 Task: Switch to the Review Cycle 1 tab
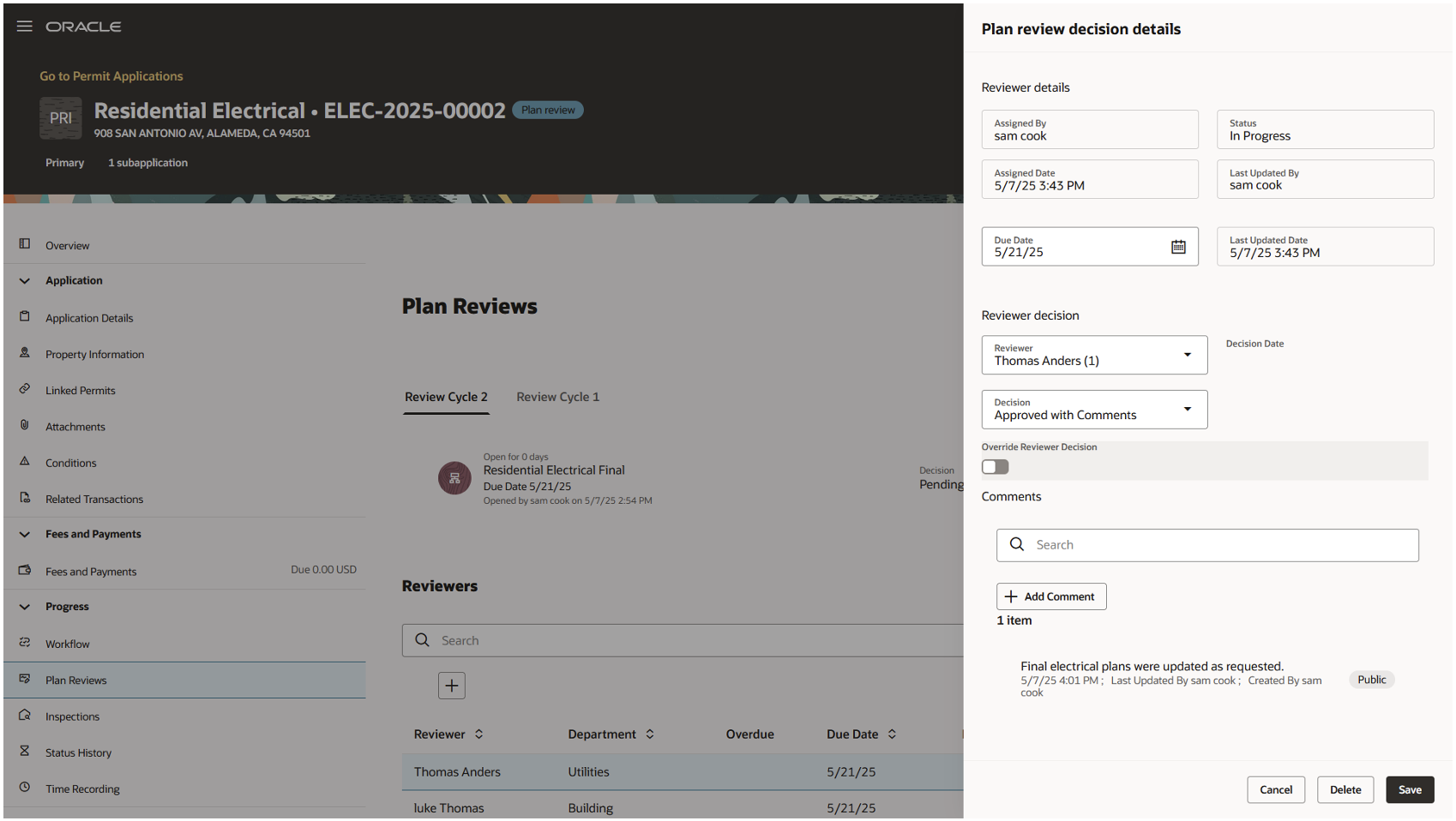557,397
